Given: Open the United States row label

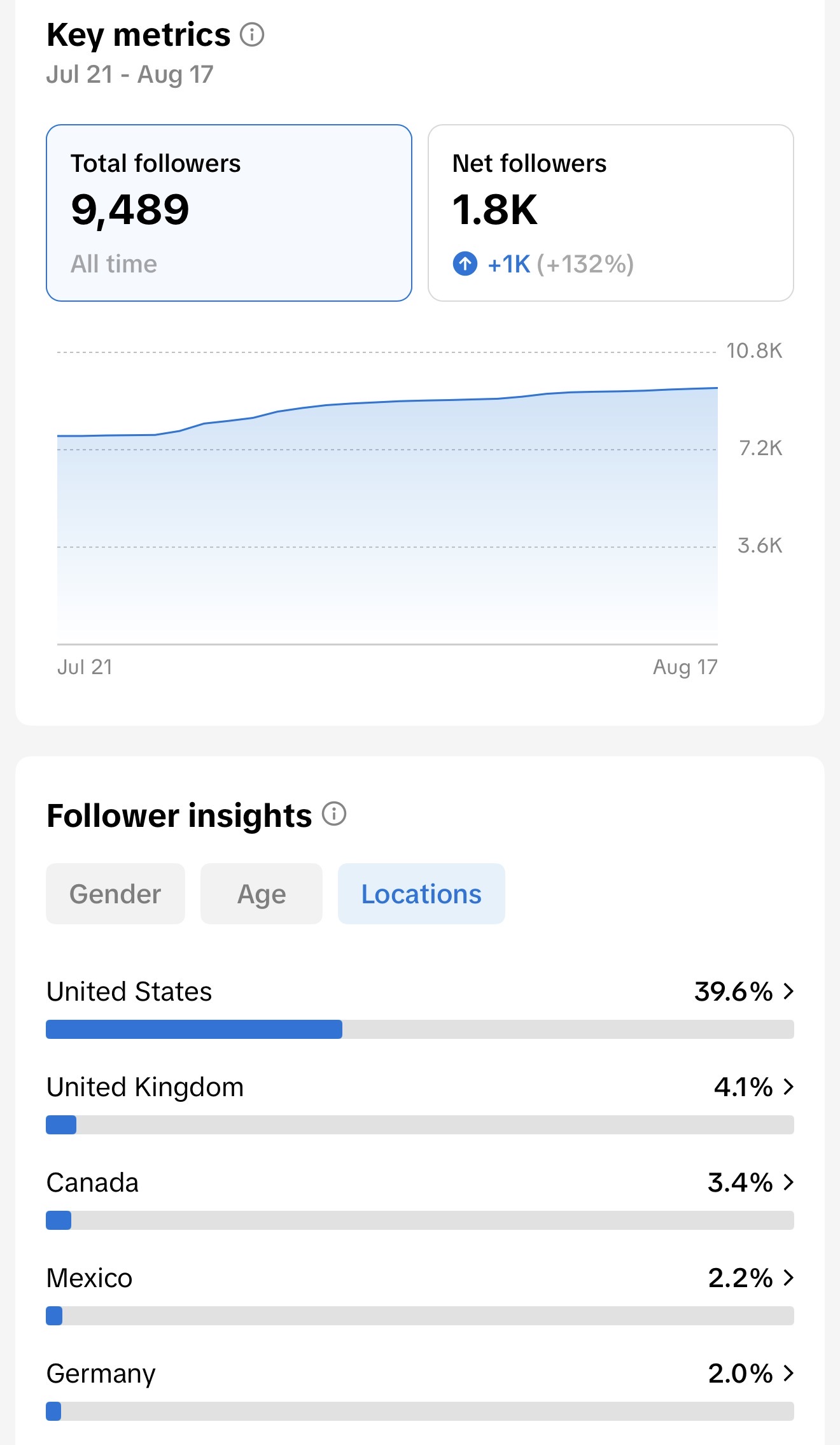Looking at the screenshot, I should [129, 992].
